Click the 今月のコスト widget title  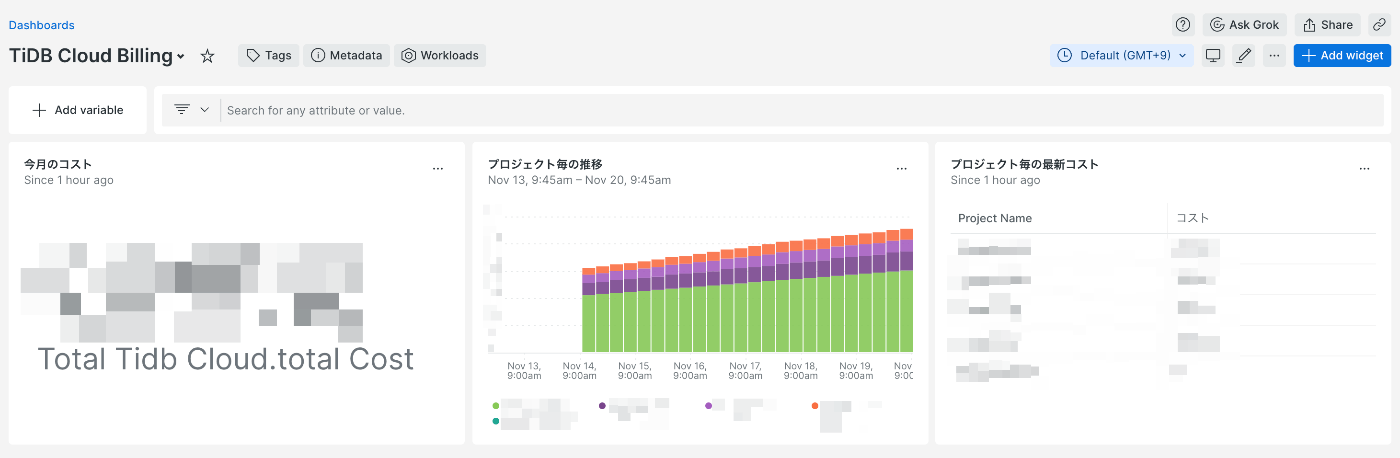pos(58,164)
